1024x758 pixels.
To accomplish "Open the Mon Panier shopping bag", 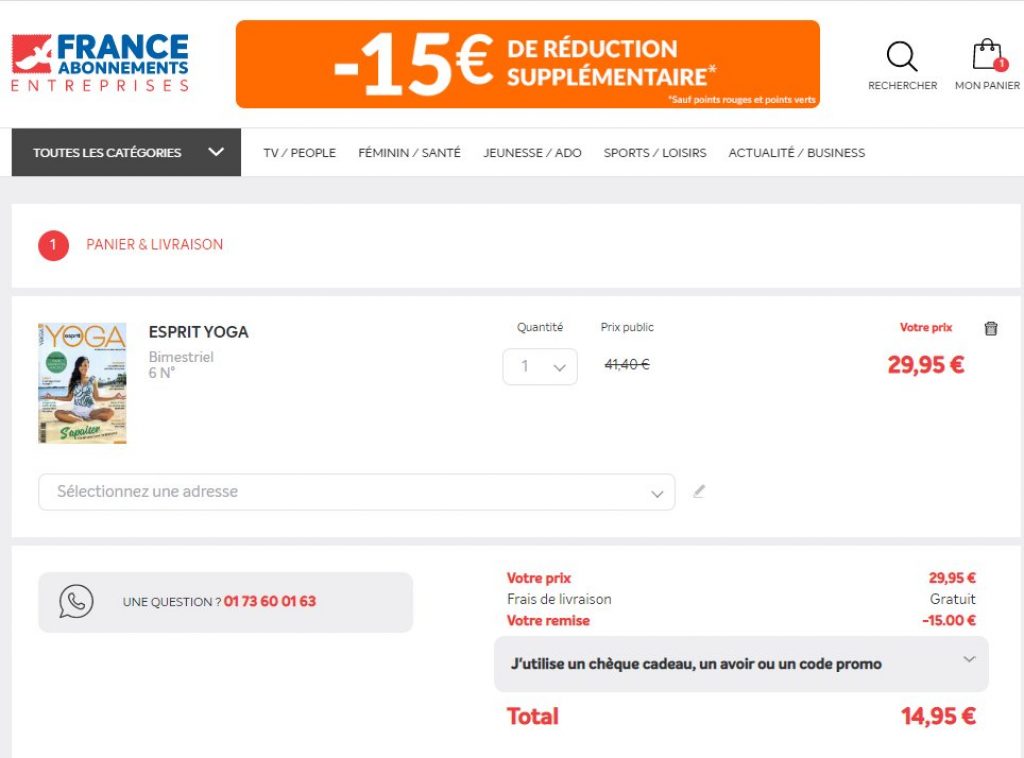I will point(987,58).
